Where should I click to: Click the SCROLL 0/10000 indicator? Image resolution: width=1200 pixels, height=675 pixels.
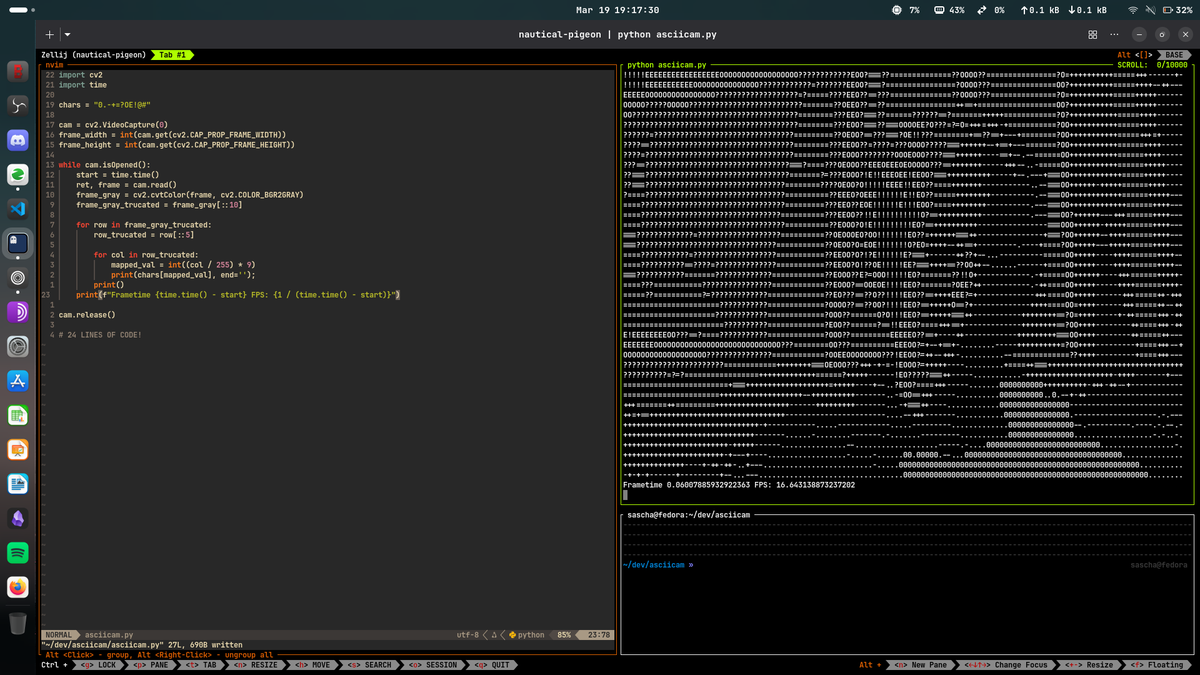pos(1152,64)
